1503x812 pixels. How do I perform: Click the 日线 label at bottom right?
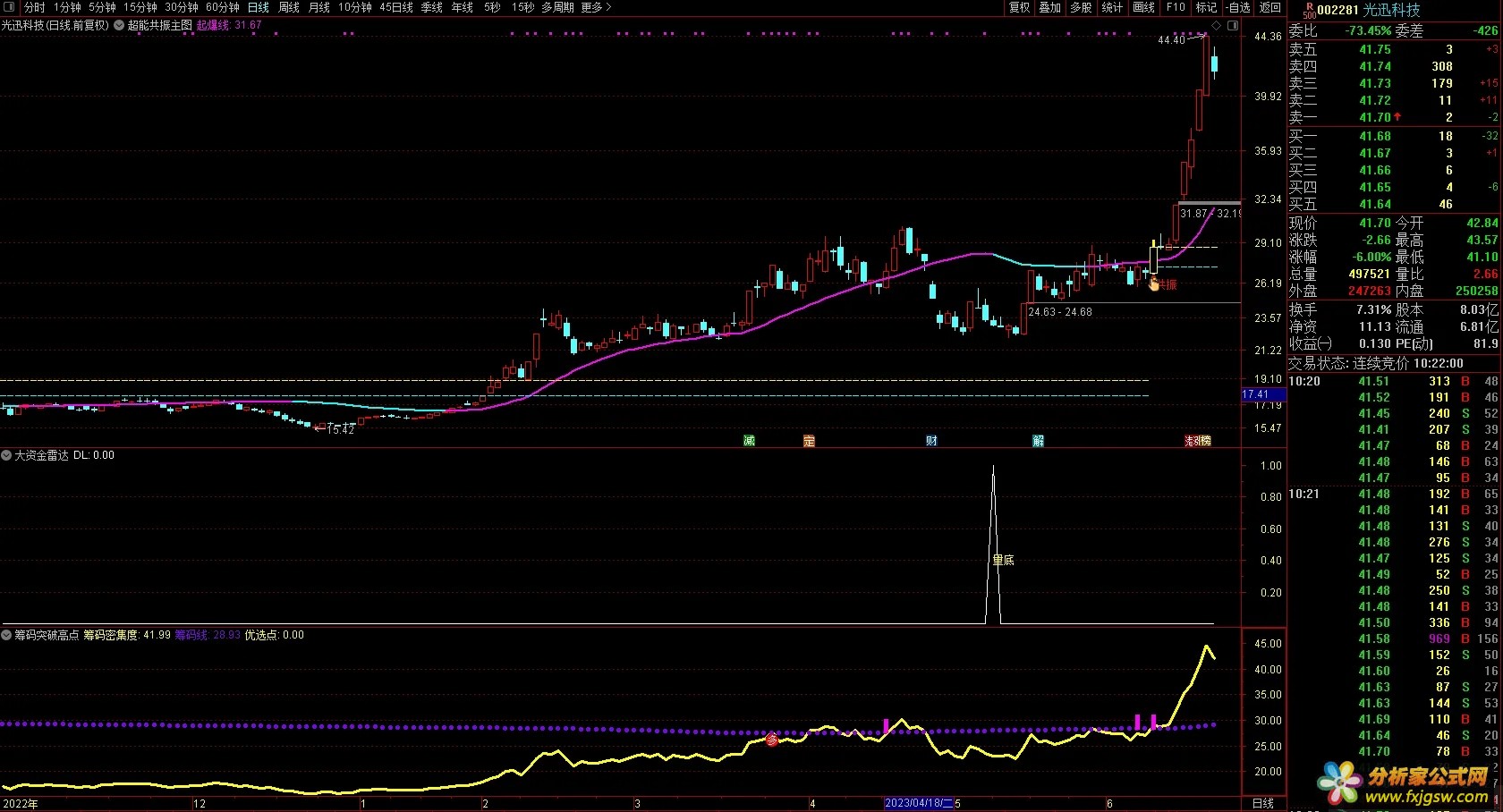[1263, 803]
